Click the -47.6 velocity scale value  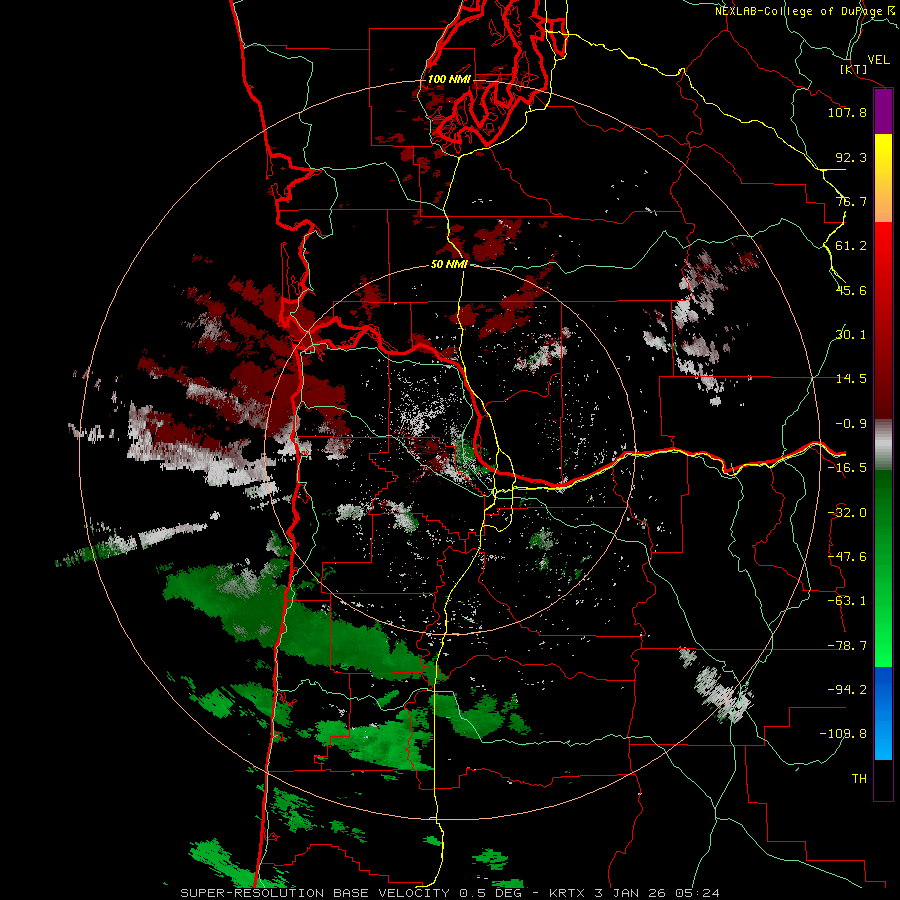tap(847, 557)
